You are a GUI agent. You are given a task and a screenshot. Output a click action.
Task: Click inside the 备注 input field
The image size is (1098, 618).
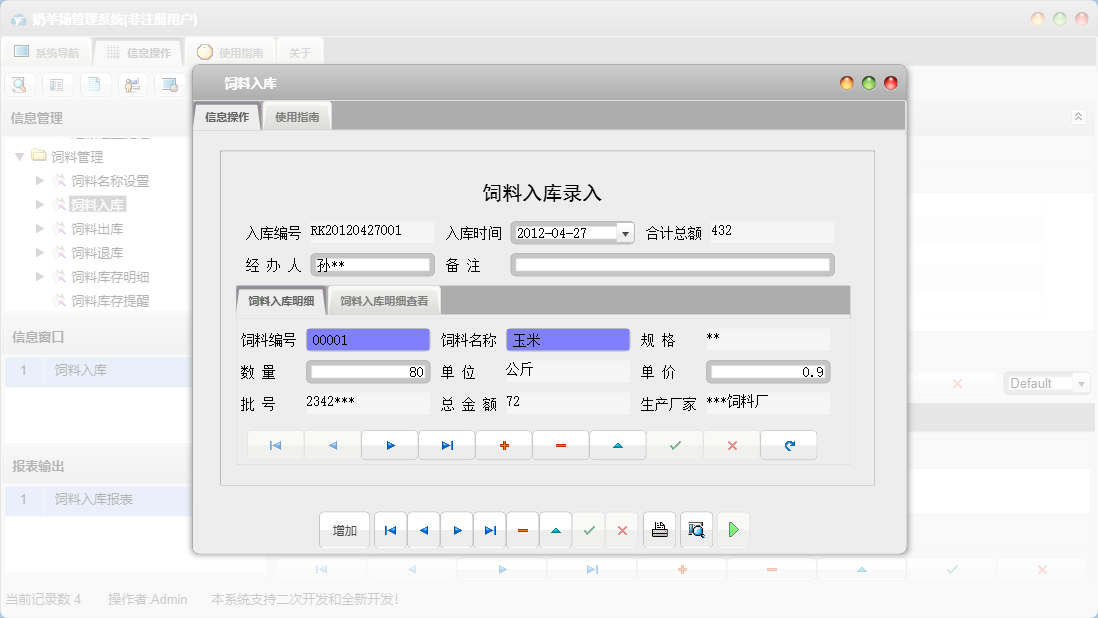point(672,264)
